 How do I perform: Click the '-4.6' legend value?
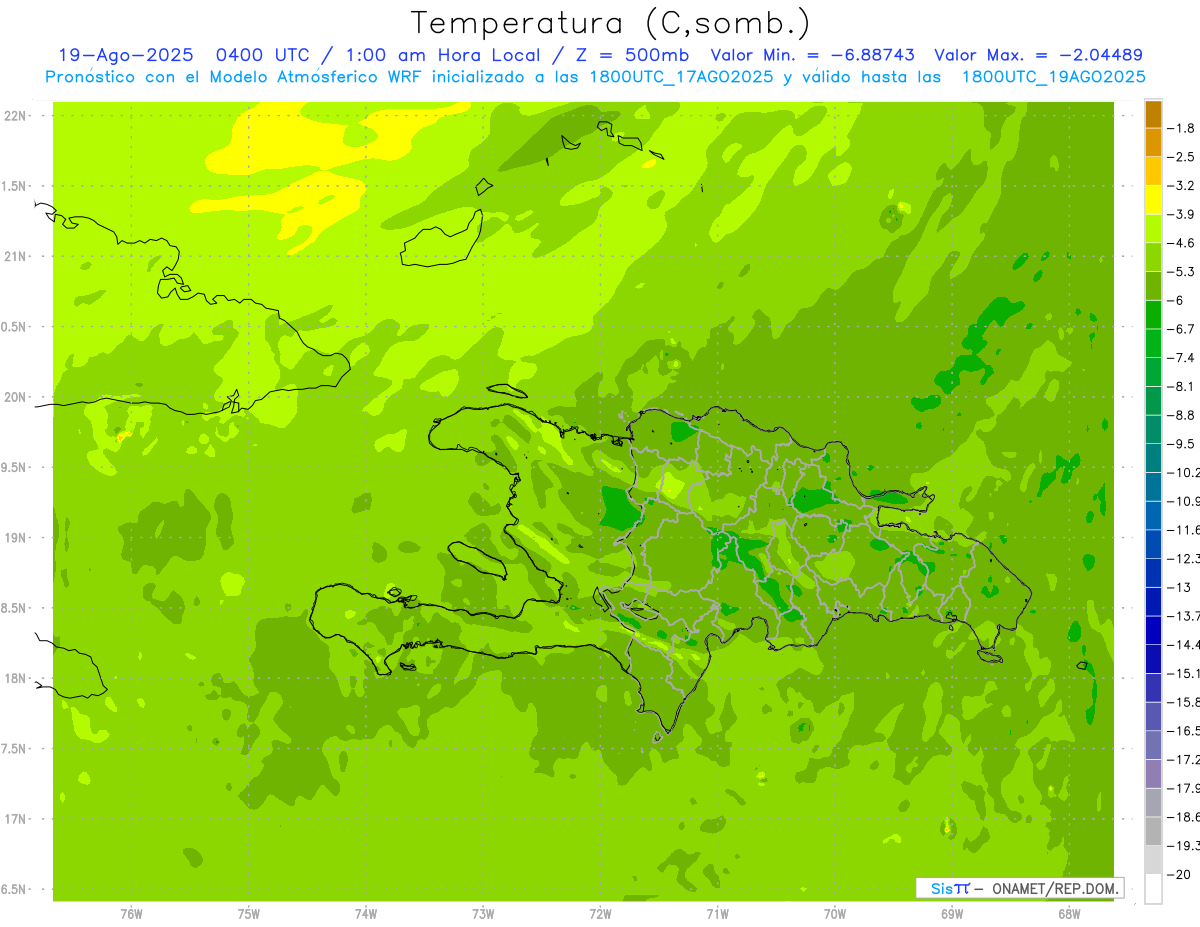(x=1180, y=243)
